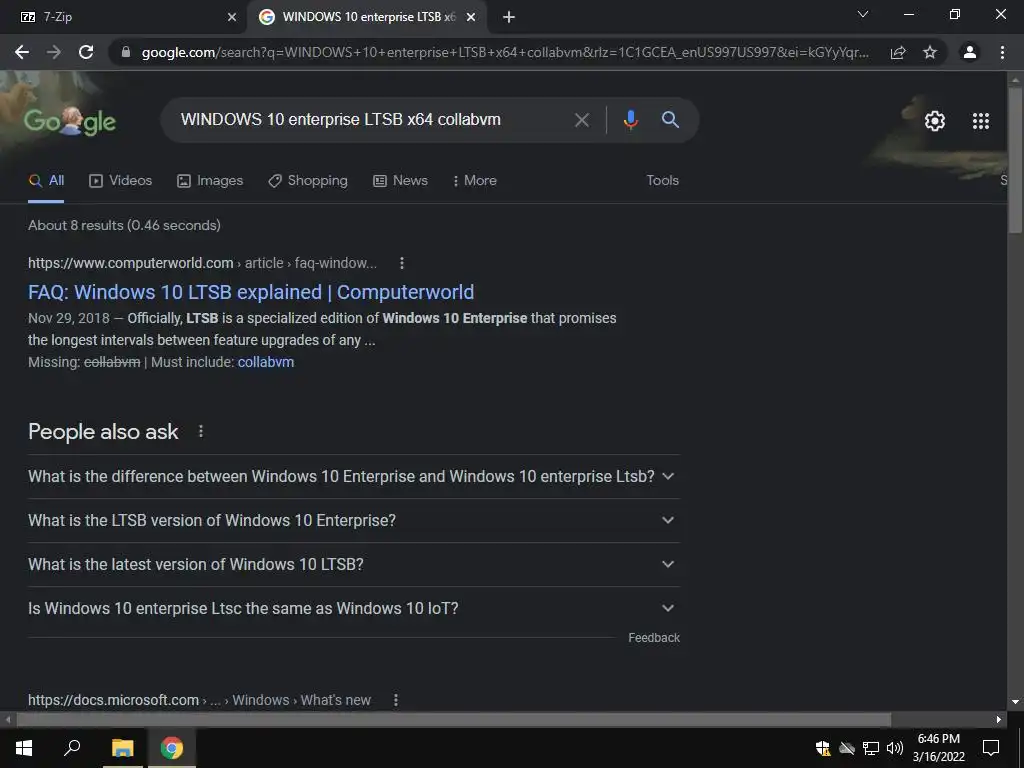Share this page icon in address bar
Image resolution: width=1024 pixels, height=768 pixels.
[x=898, y=52]
